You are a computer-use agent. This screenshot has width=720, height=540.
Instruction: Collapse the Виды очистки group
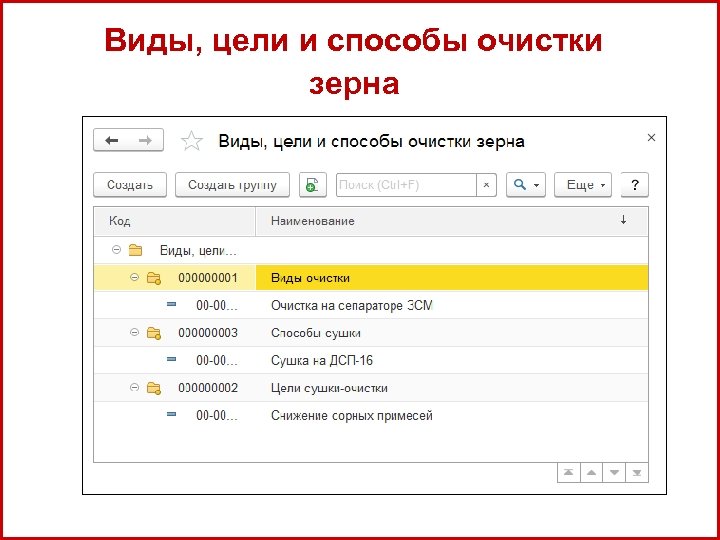134,277
